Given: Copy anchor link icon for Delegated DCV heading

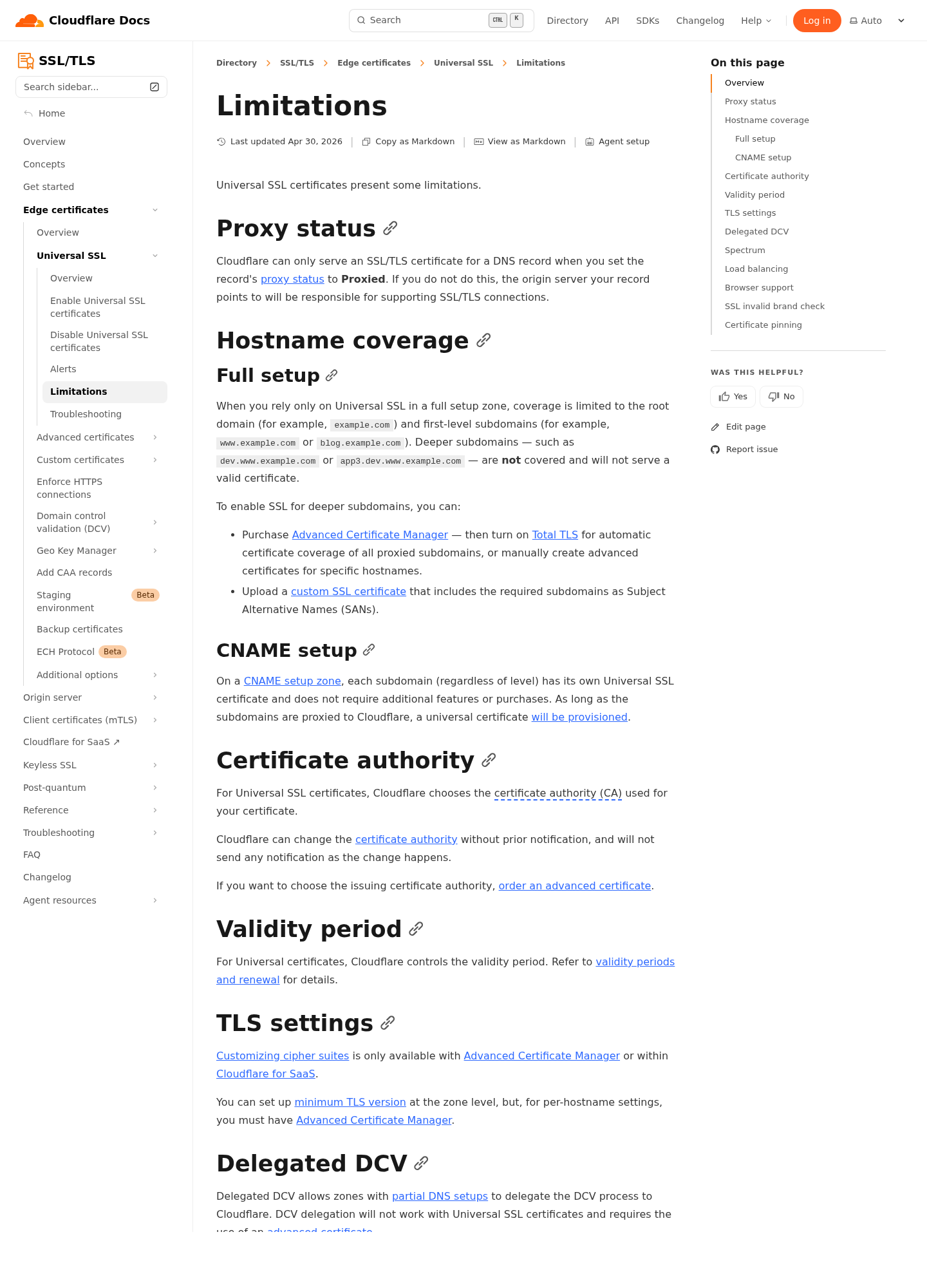Looking at the screenshot, I should click(x=421, y=1163).
